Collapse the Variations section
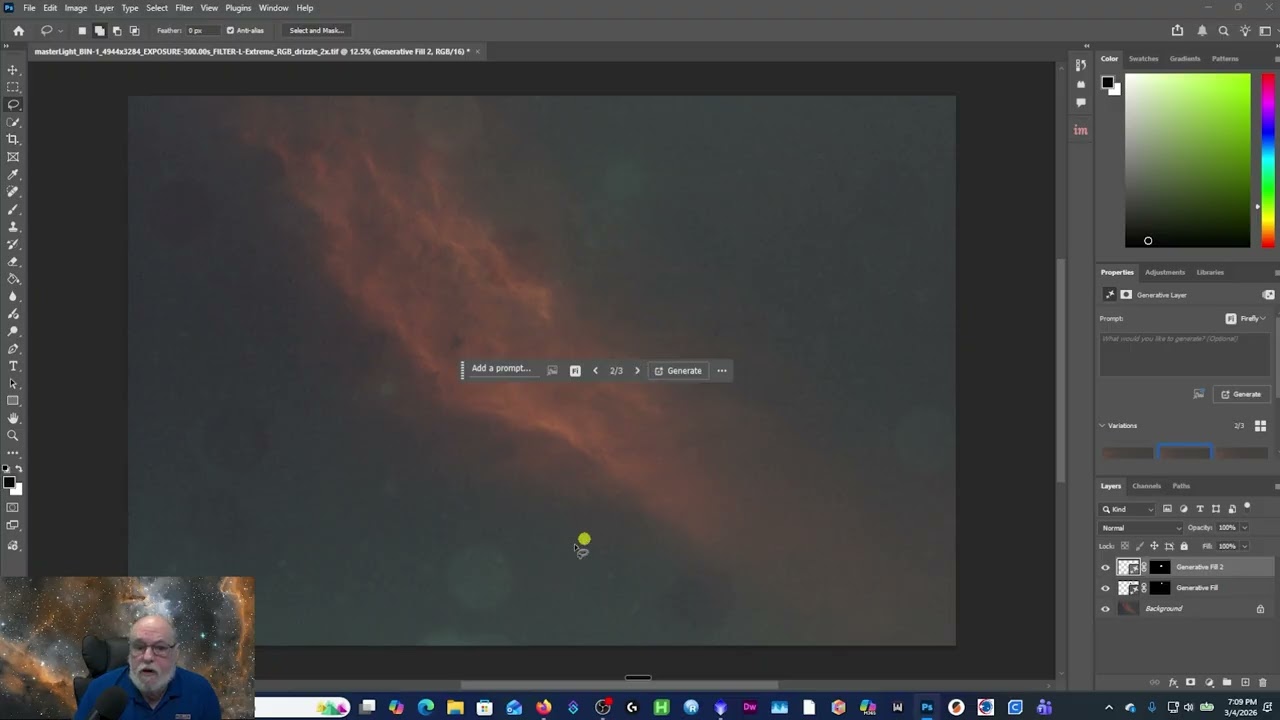 1103,425
